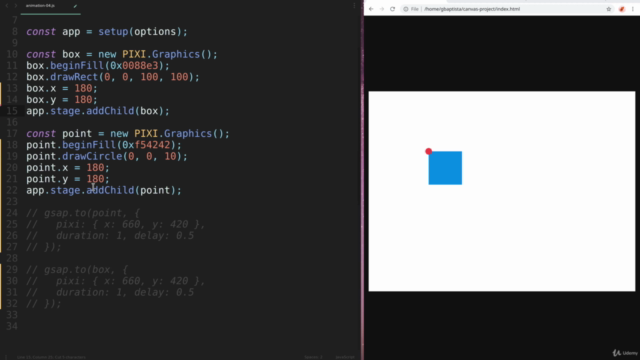Click value 180 on box.x line
The height and width of the screenshot is (360, 640).
coord(83,89)
